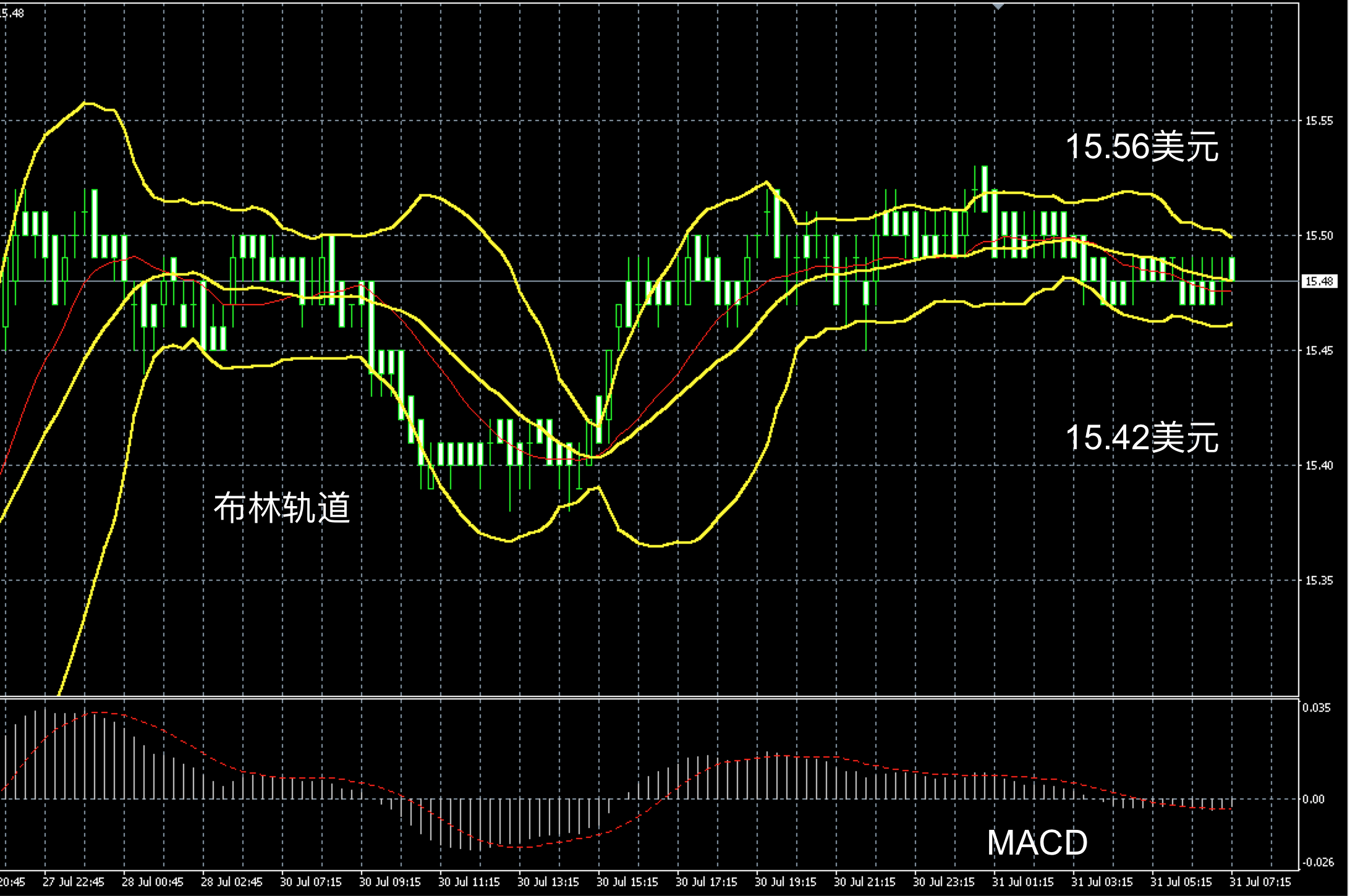Click the current price tag 15.48

[x=1318, y=282]
